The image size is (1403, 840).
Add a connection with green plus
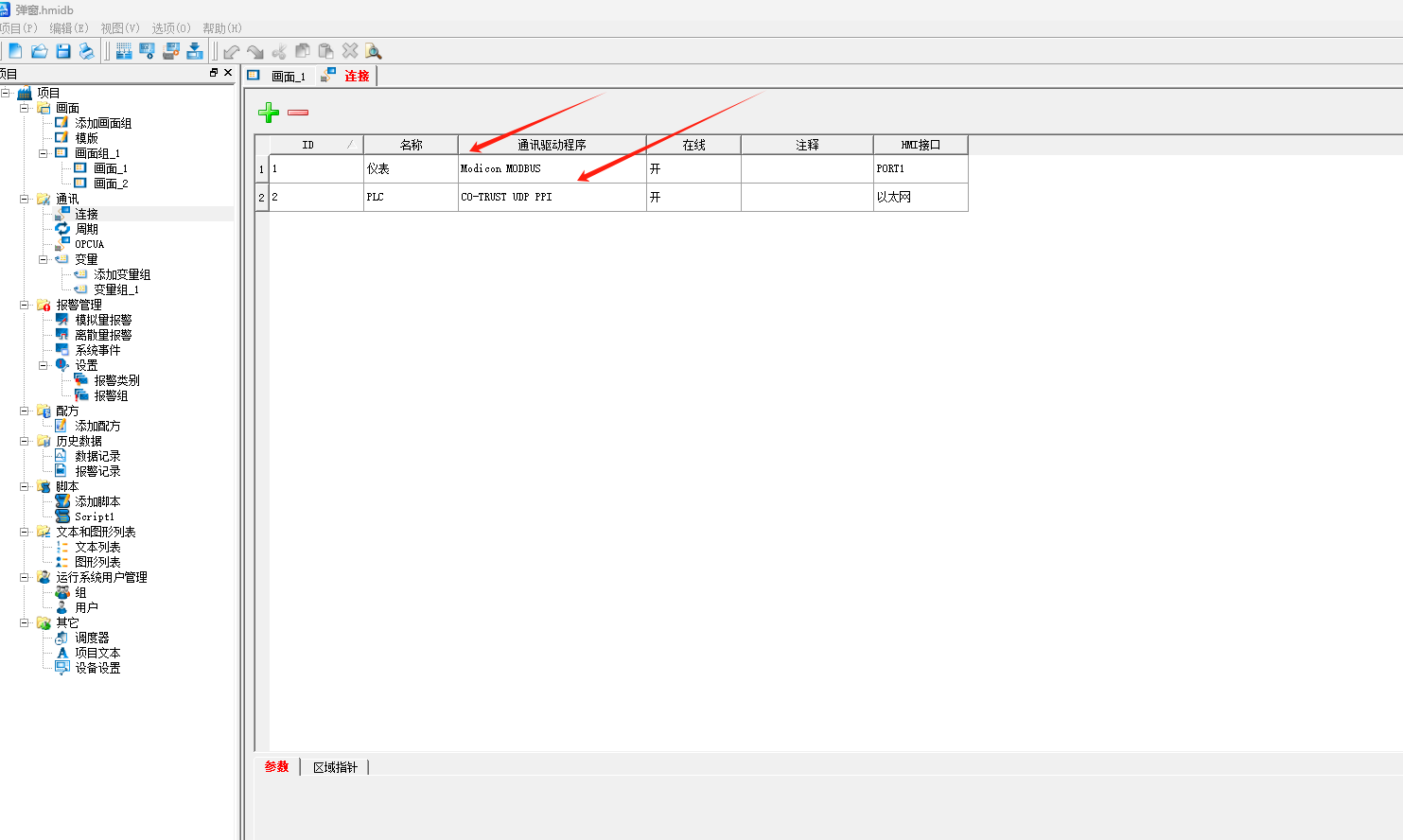(269, 113)
